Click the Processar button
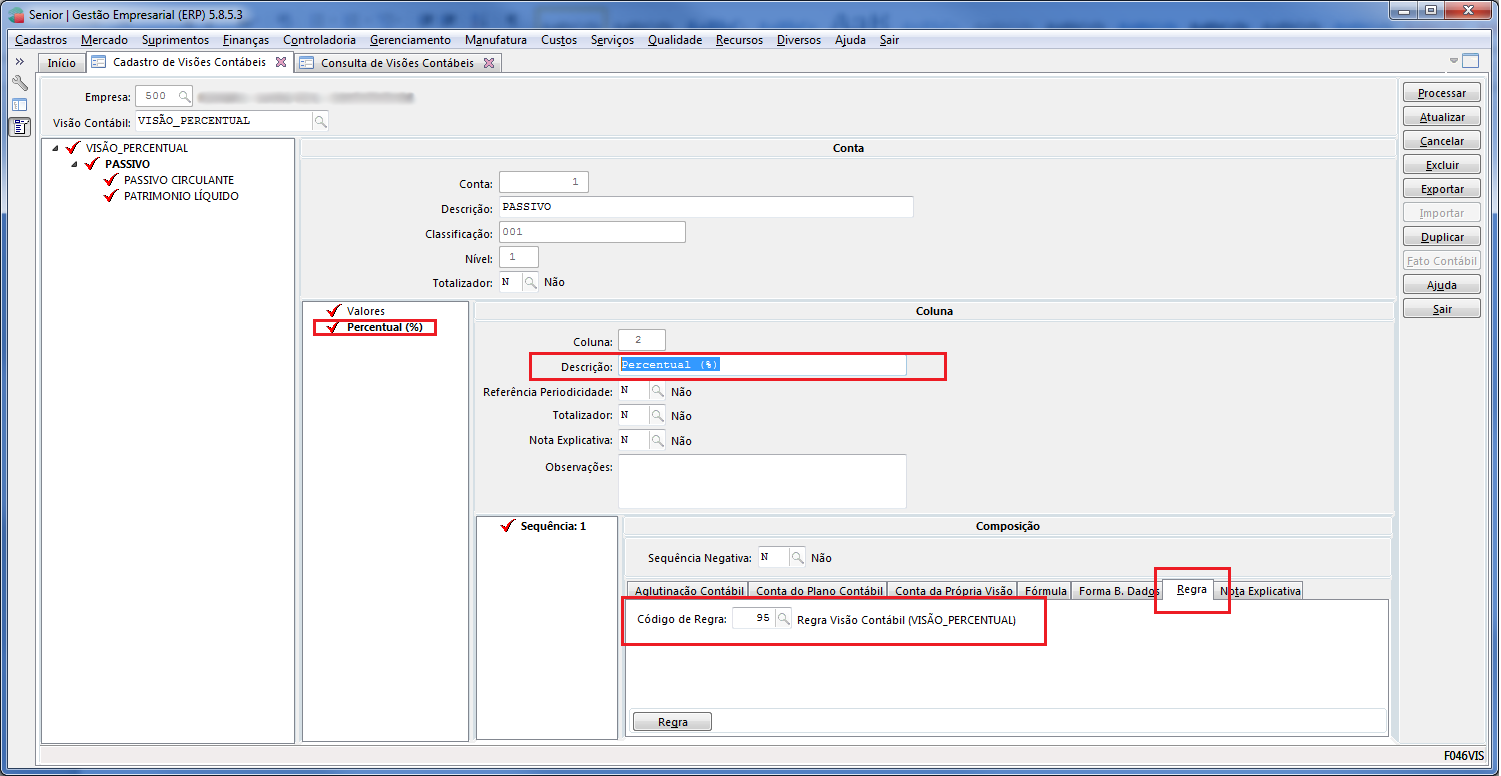The height and width of the screenshot is (776, 1501). pyautogui.click(x=1442, y=93)
